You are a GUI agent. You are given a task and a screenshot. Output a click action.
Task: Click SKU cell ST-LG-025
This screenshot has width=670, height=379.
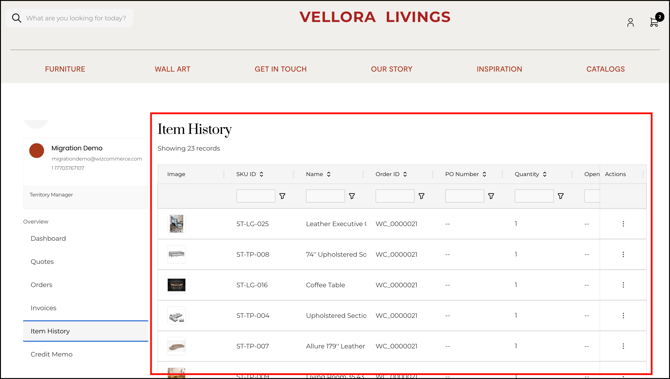253,224
